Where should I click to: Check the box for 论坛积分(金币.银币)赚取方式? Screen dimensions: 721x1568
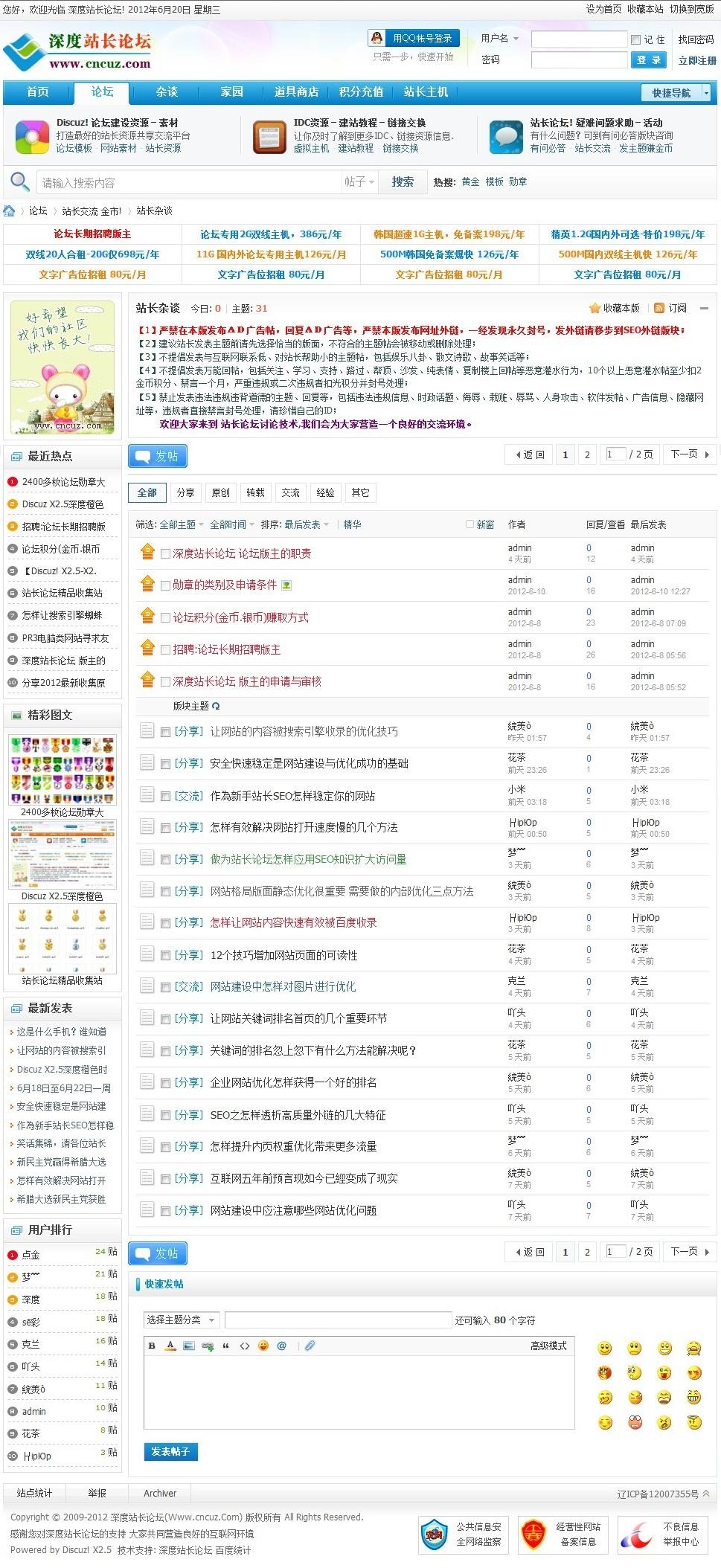166,618
